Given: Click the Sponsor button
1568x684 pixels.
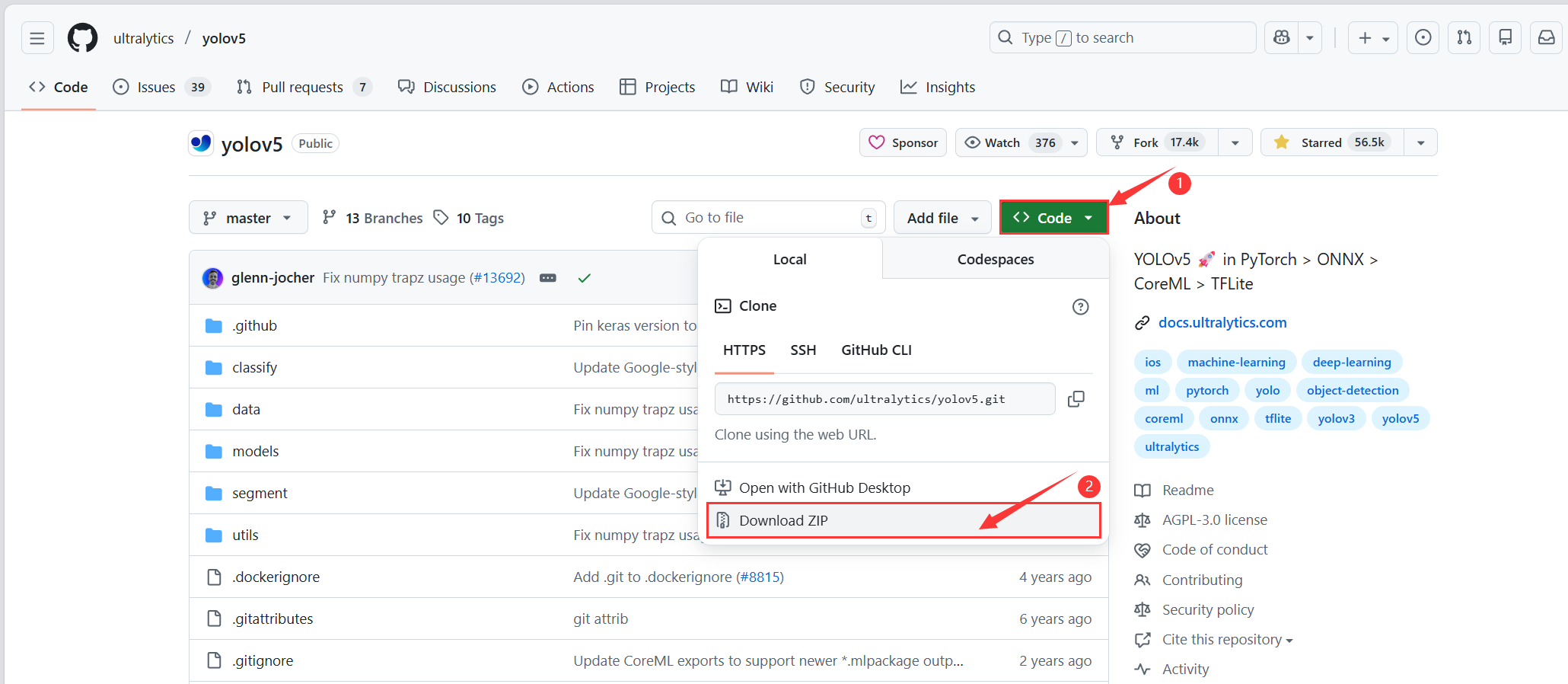Looking at the screenshot, I should point(903,142).
